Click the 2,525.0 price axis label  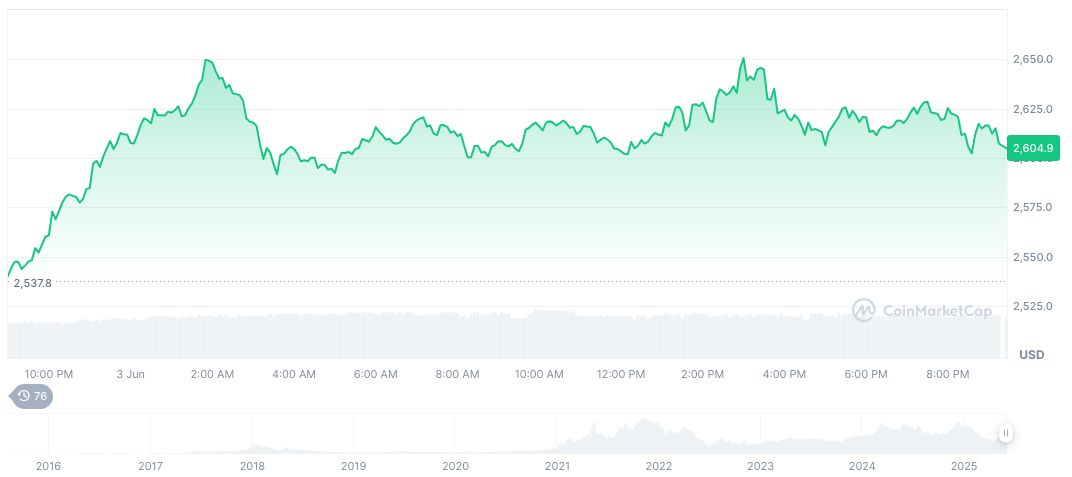[1033, 306]
